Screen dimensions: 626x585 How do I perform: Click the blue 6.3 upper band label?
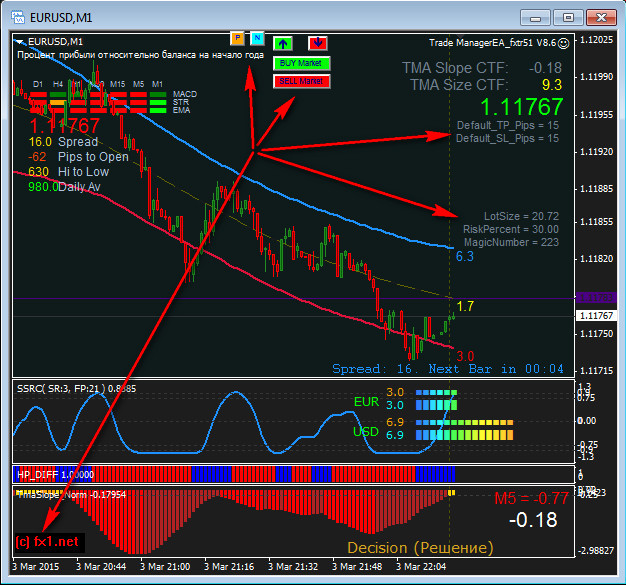[465, 256]
